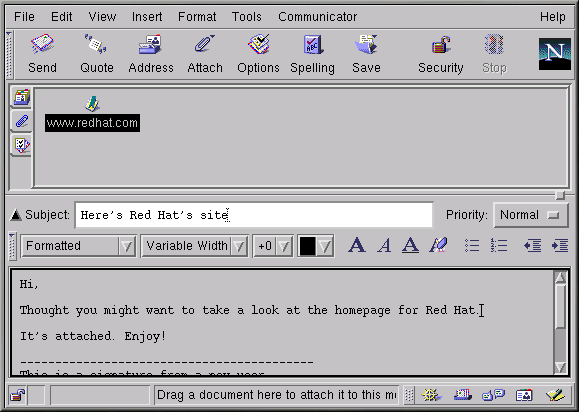Screen dimensions: 579x412
Task: Open the Spelling checker icon
Action: pyautogui.click(x=313, y=45)
